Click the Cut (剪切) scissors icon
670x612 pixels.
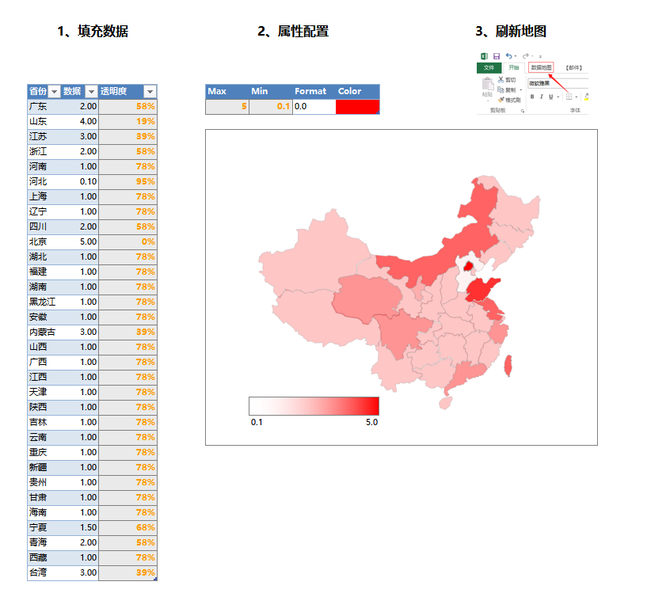501,80
